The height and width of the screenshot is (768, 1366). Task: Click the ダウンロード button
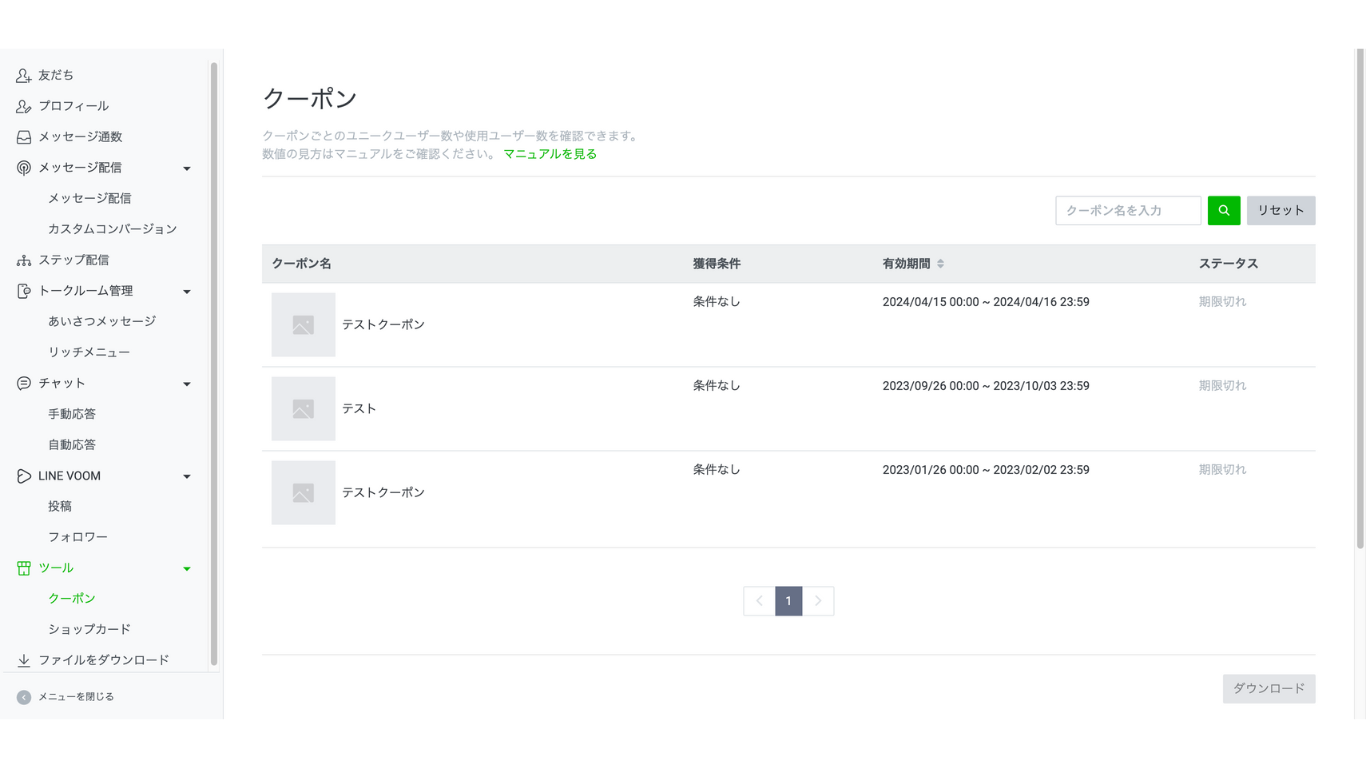(1269, 688)
